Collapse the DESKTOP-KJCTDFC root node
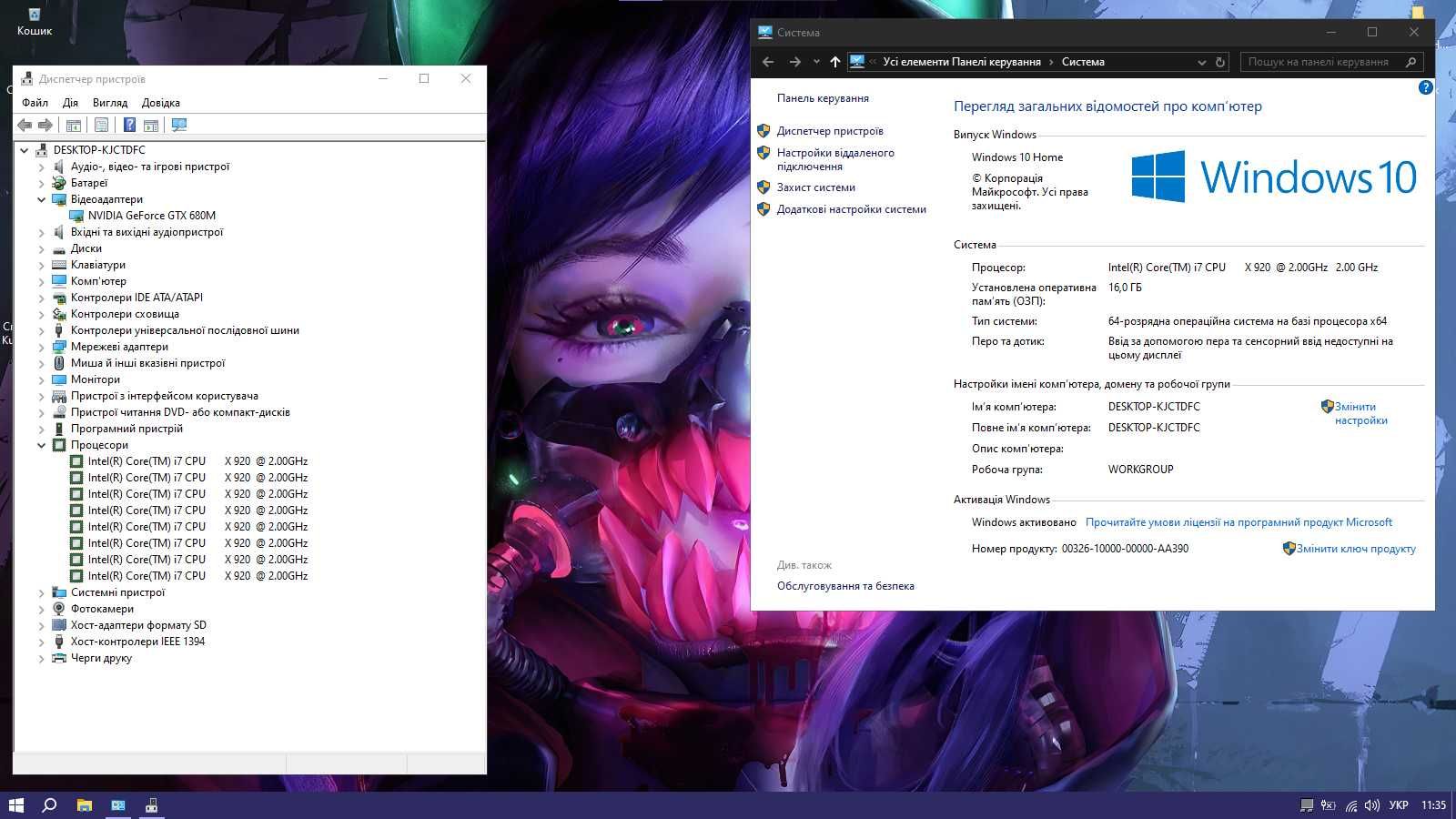 pos(25,150)
